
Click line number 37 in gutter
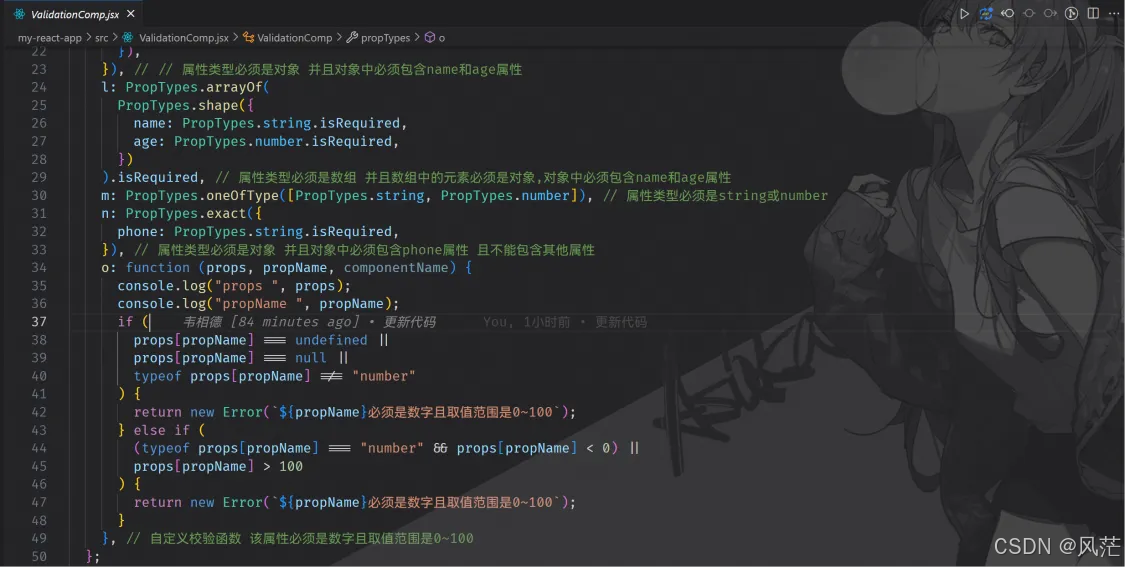pyautogui.click(x=39, y=322)
